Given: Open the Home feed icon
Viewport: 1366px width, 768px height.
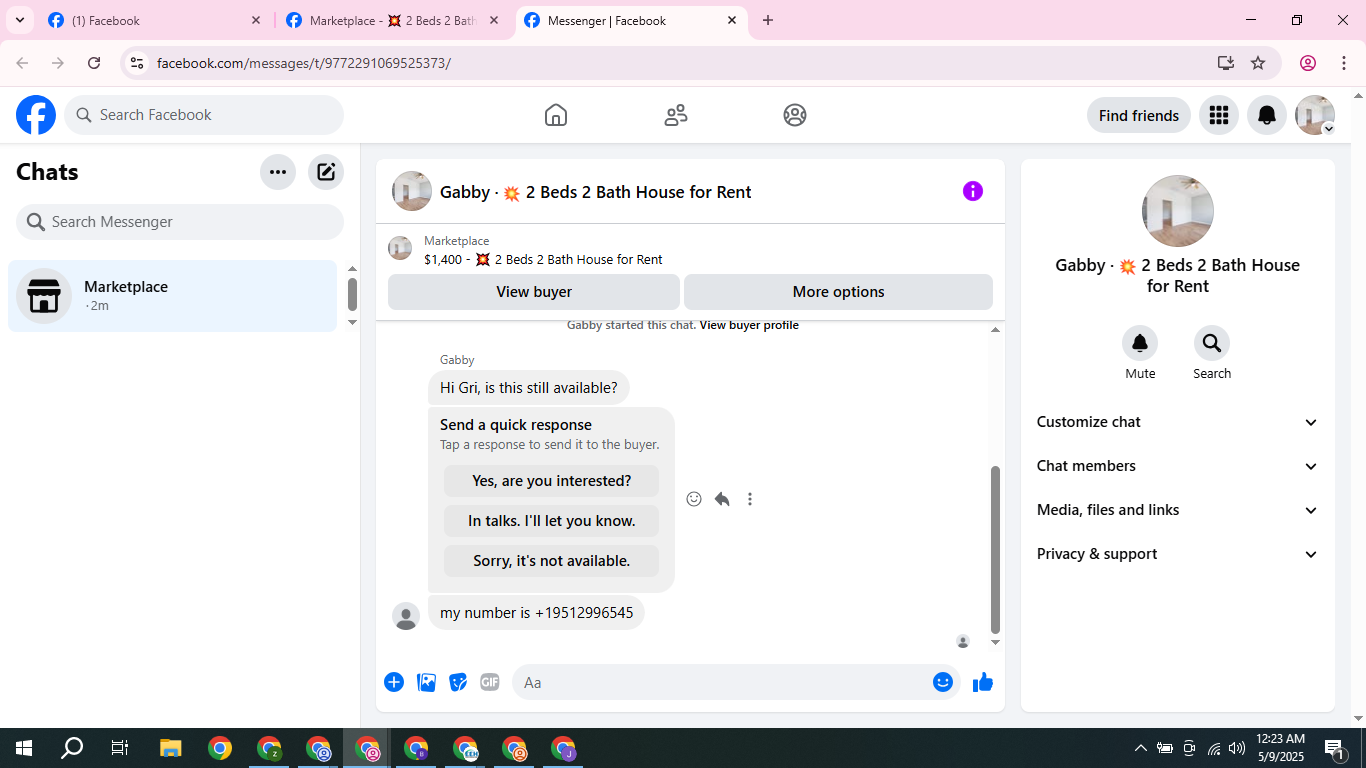Looking at the screenshot, I should (556, 115).
